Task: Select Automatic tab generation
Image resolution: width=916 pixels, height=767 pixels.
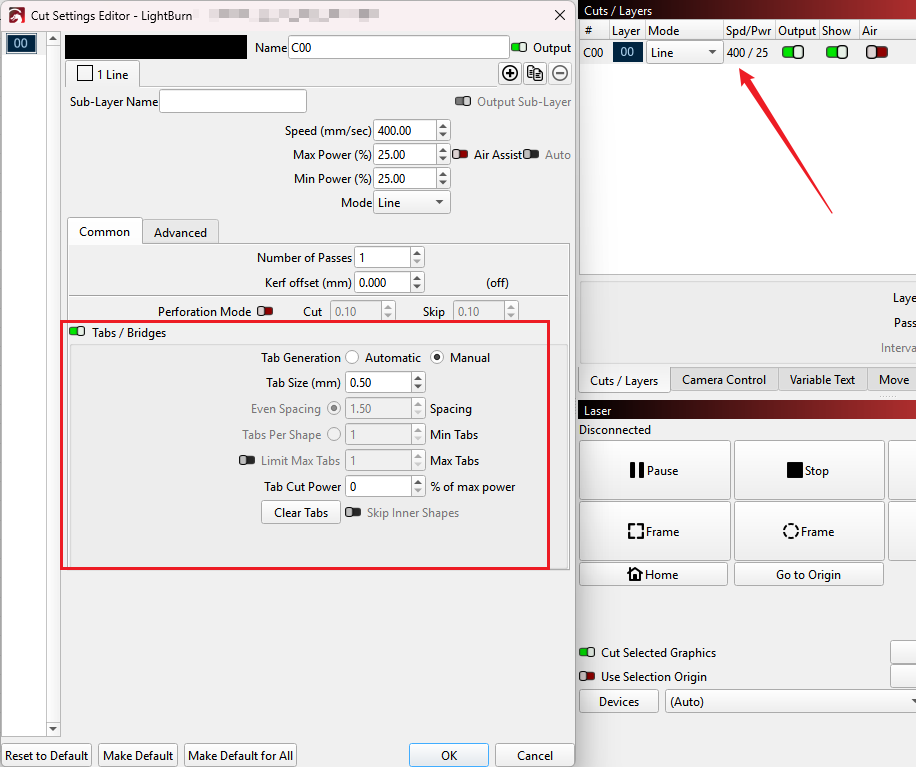Action: click(352, 358)
